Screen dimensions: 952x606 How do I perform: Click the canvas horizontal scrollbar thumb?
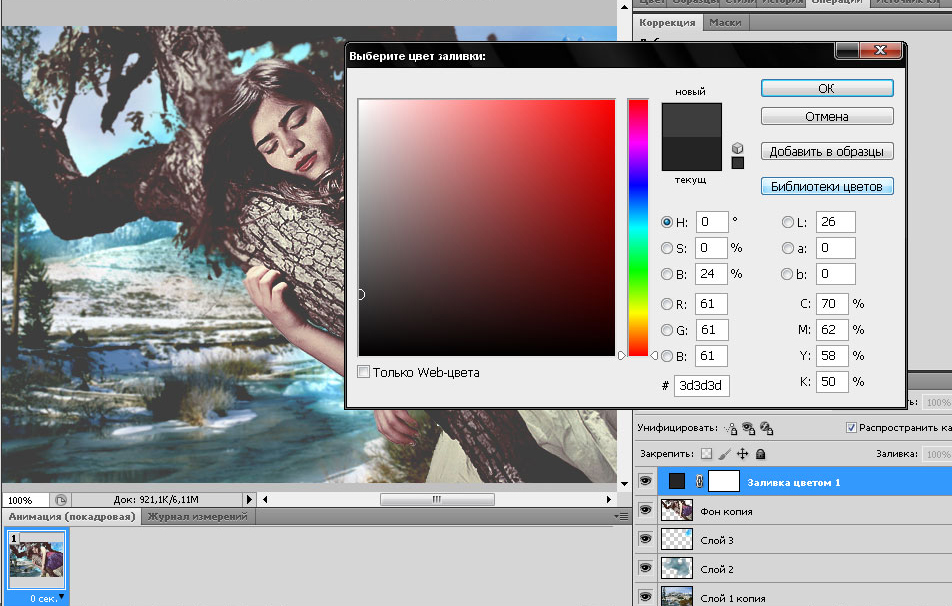pos(437,499)
